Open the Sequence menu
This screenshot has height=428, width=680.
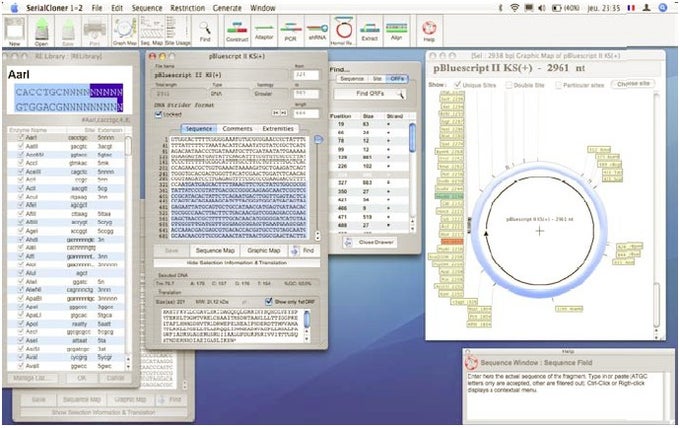pos(147,8)
